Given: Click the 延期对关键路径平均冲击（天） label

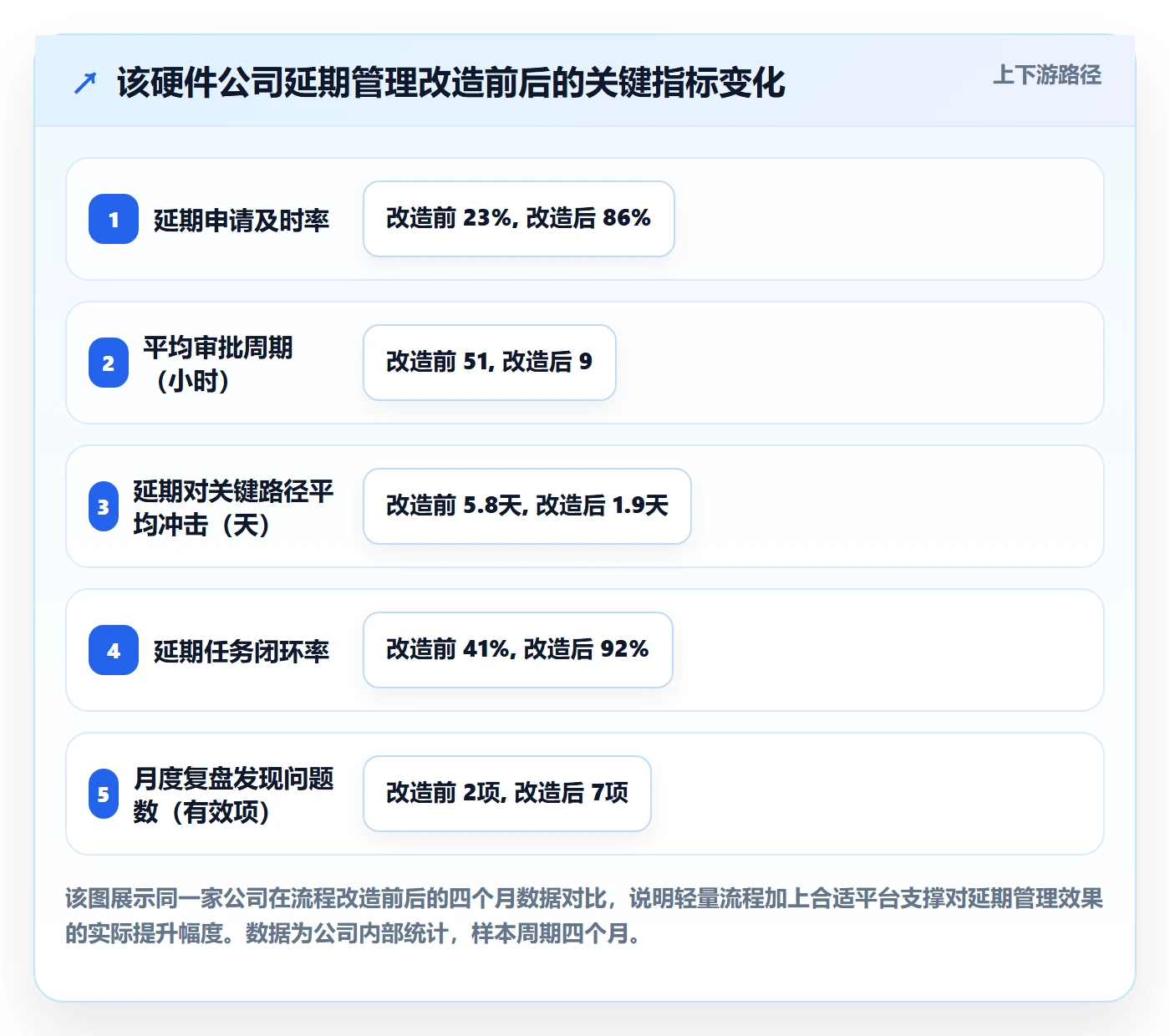Looking at the screenshot, I should click(233, 507).
